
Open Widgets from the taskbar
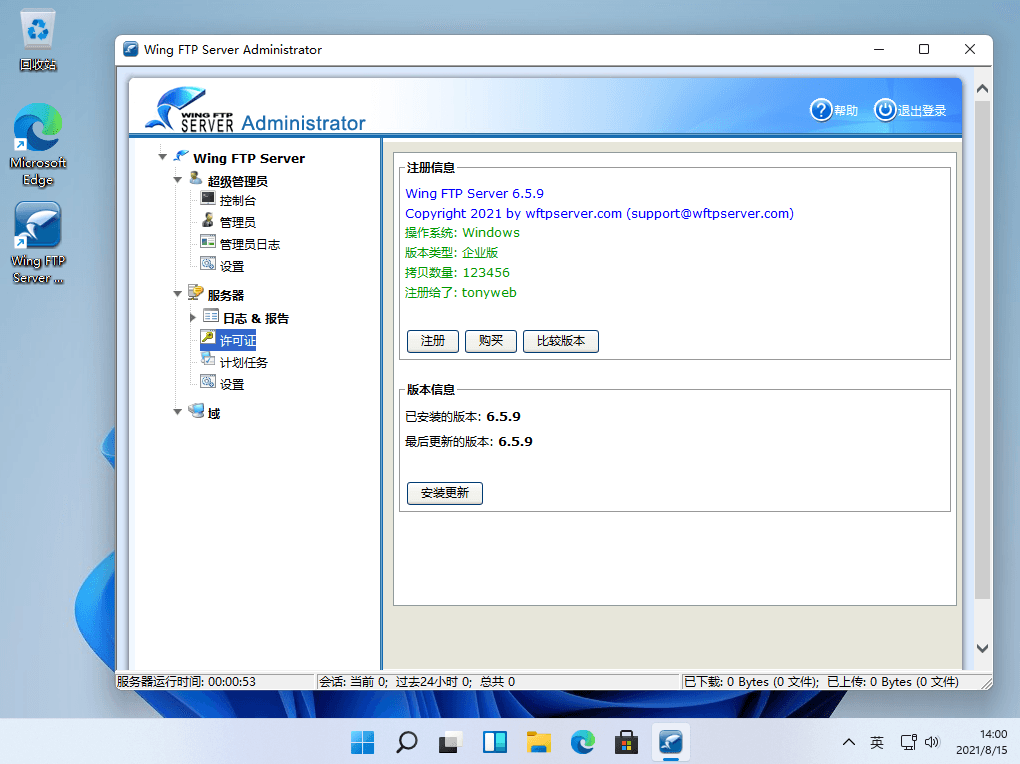click(x=494, y=742)
